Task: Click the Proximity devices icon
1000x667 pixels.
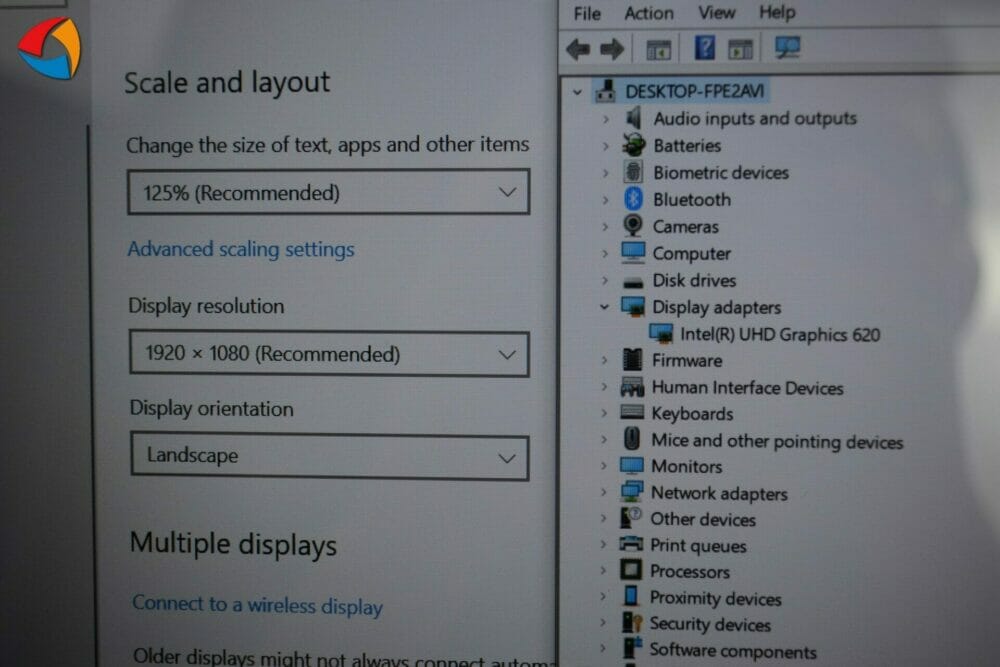Action: click(631, 597)
